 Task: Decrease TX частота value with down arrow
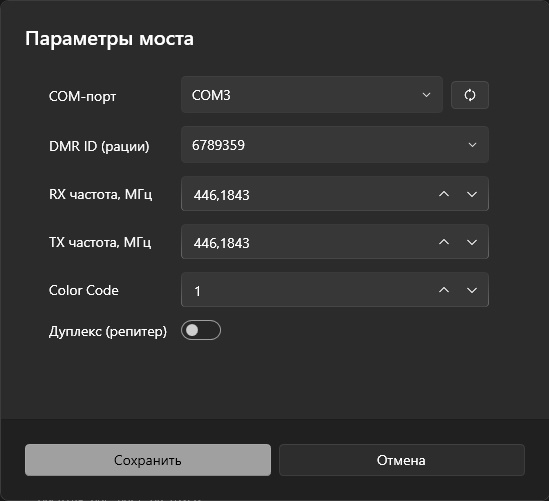pyautogui.click(x=472, y=242)
